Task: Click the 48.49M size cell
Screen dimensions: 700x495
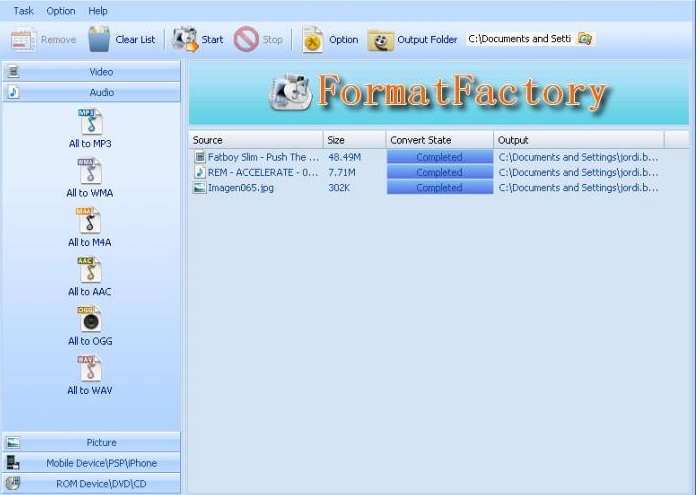Action: click(344, 157)
